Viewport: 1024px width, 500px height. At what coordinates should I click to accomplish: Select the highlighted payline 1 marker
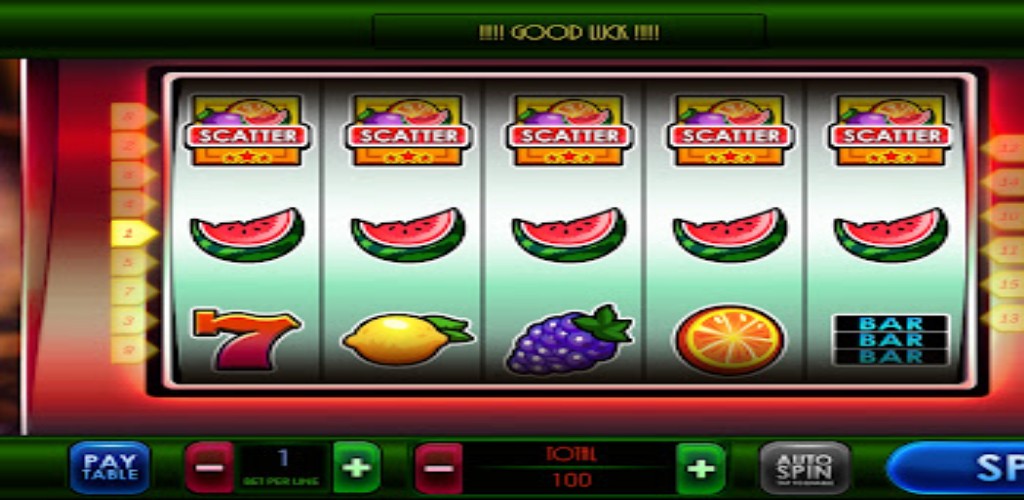[x=134, y=233]
